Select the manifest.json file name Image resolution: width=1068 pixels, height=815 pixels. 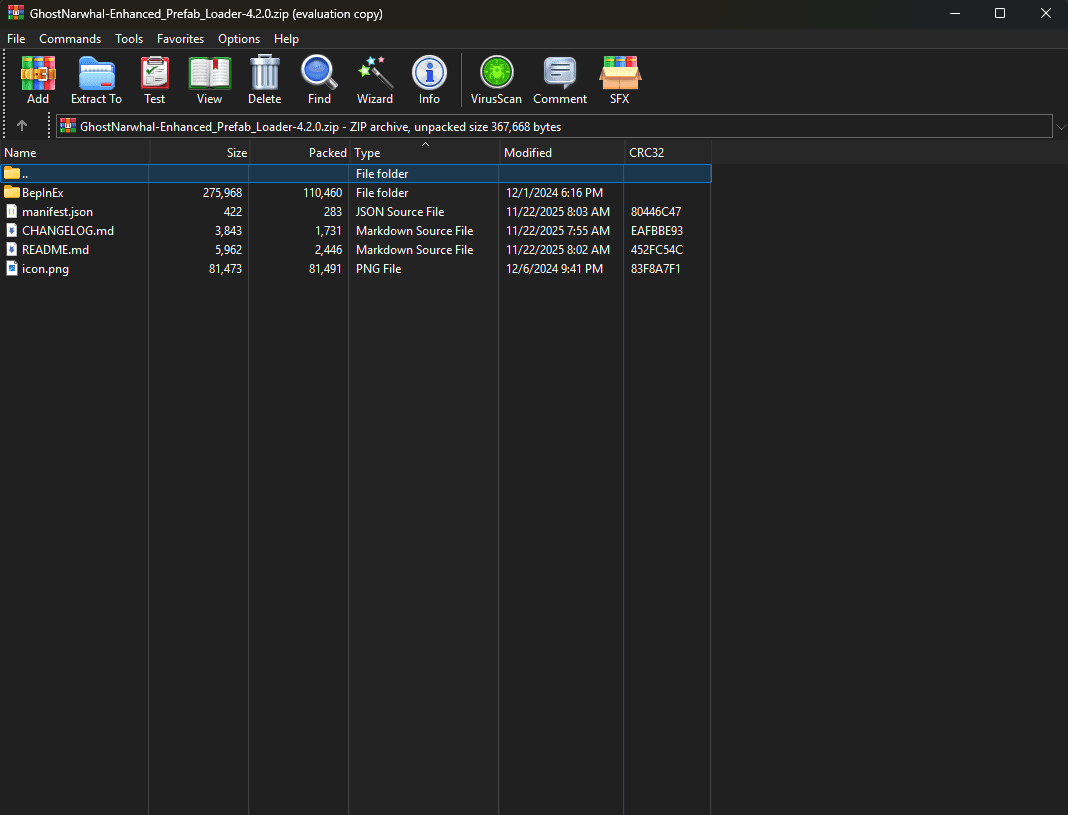57,212
